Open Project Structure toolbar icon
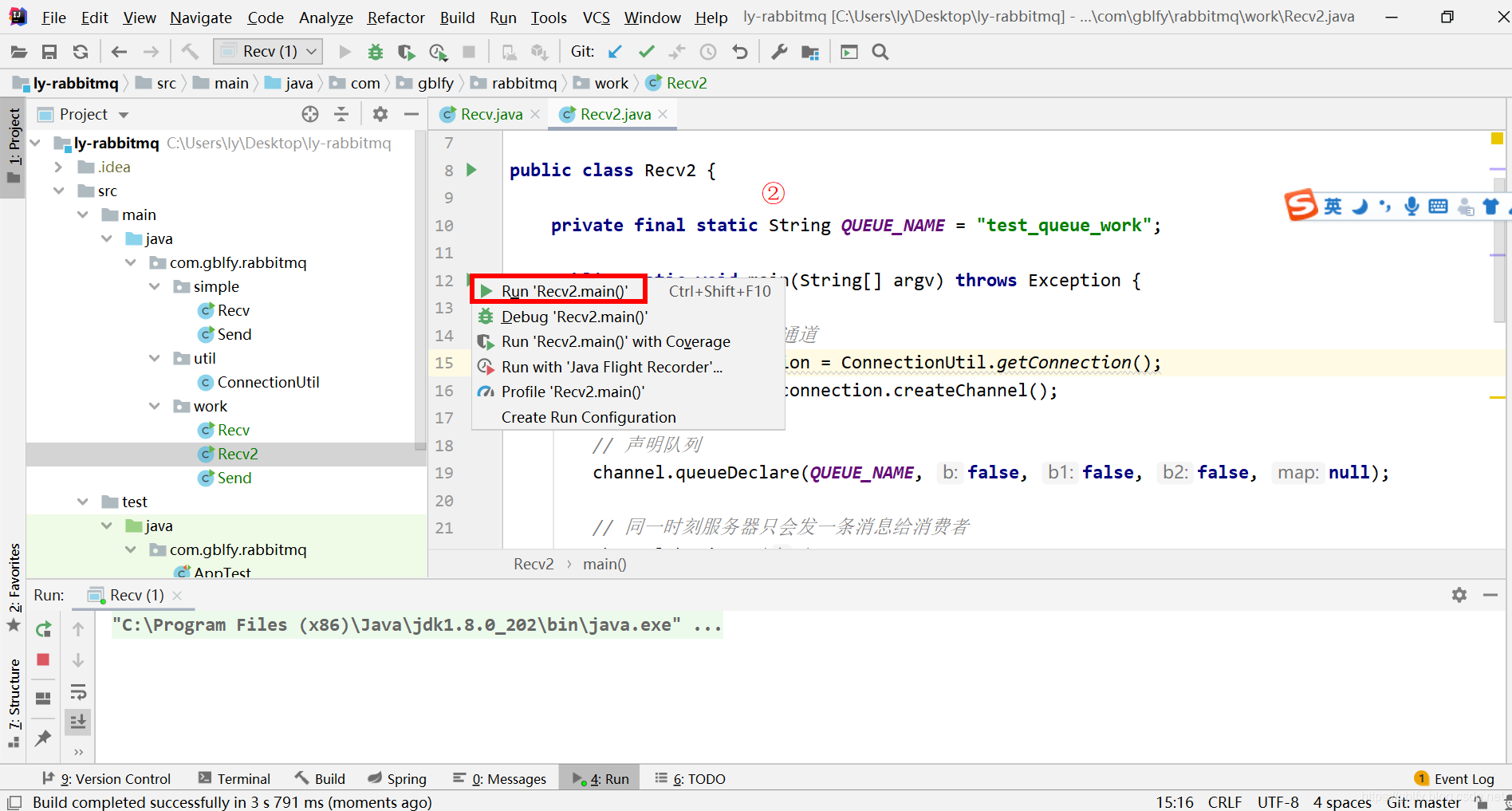 [x=810, y=52]
